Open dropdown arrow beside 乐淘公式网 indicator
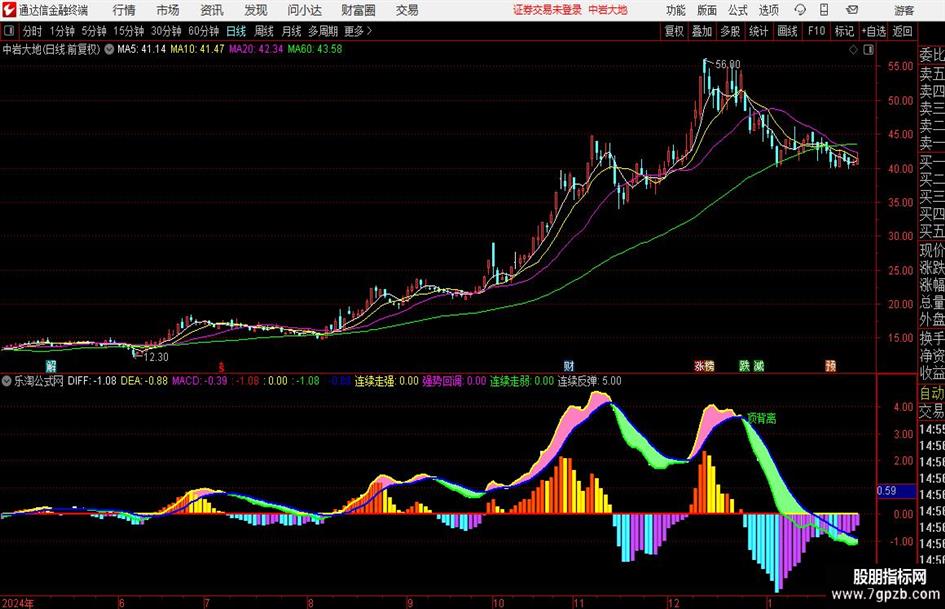Image resolution: width=945 pixels, height=609 pixels. pyautogui.click(x=7, y=381)
